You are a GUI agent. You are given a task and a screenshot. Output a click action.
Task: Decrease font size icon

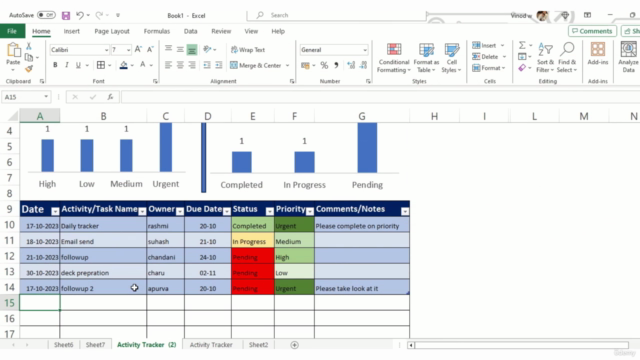150,49
